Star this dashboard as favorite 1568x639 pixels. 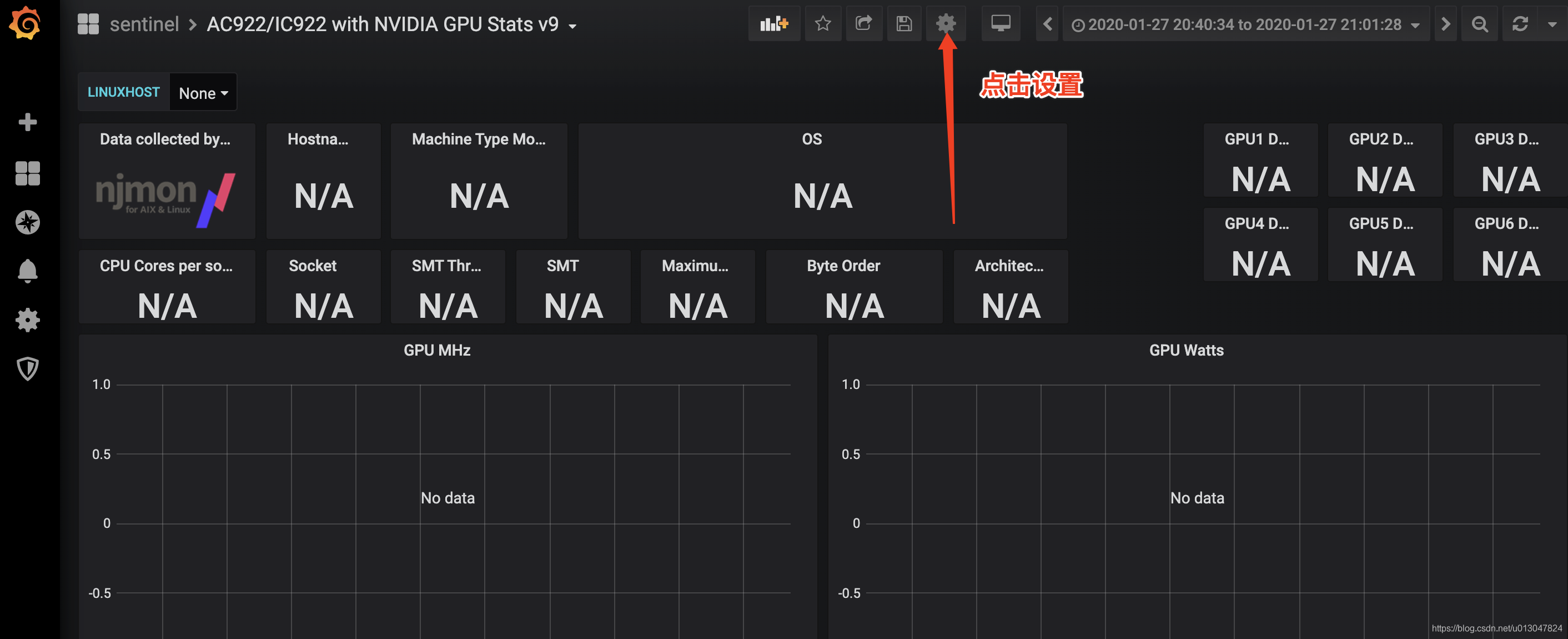click(x=822, y=24)
